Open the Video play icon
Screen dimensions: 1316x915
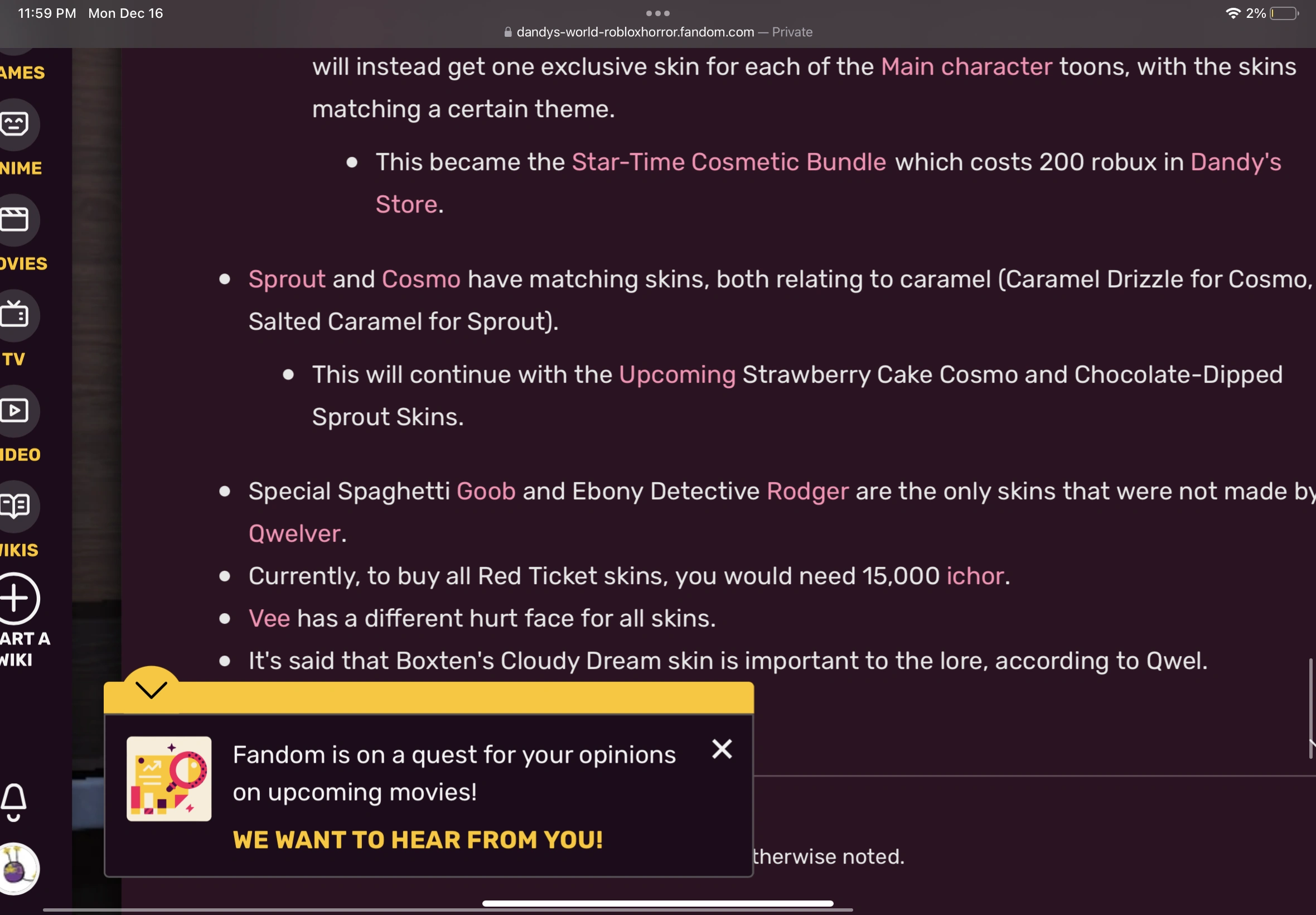tap(15, 411)
